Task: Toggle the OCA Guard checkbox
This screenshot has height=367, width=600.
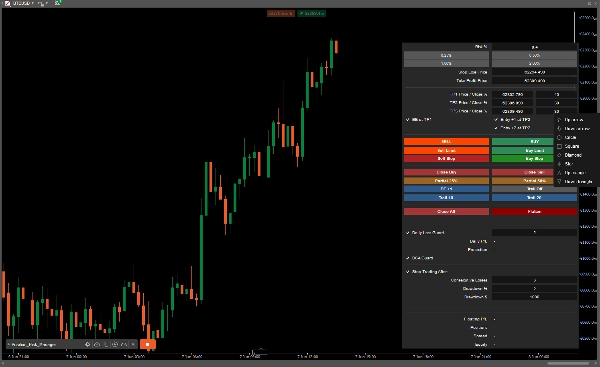Action: (x=408, y=258)
